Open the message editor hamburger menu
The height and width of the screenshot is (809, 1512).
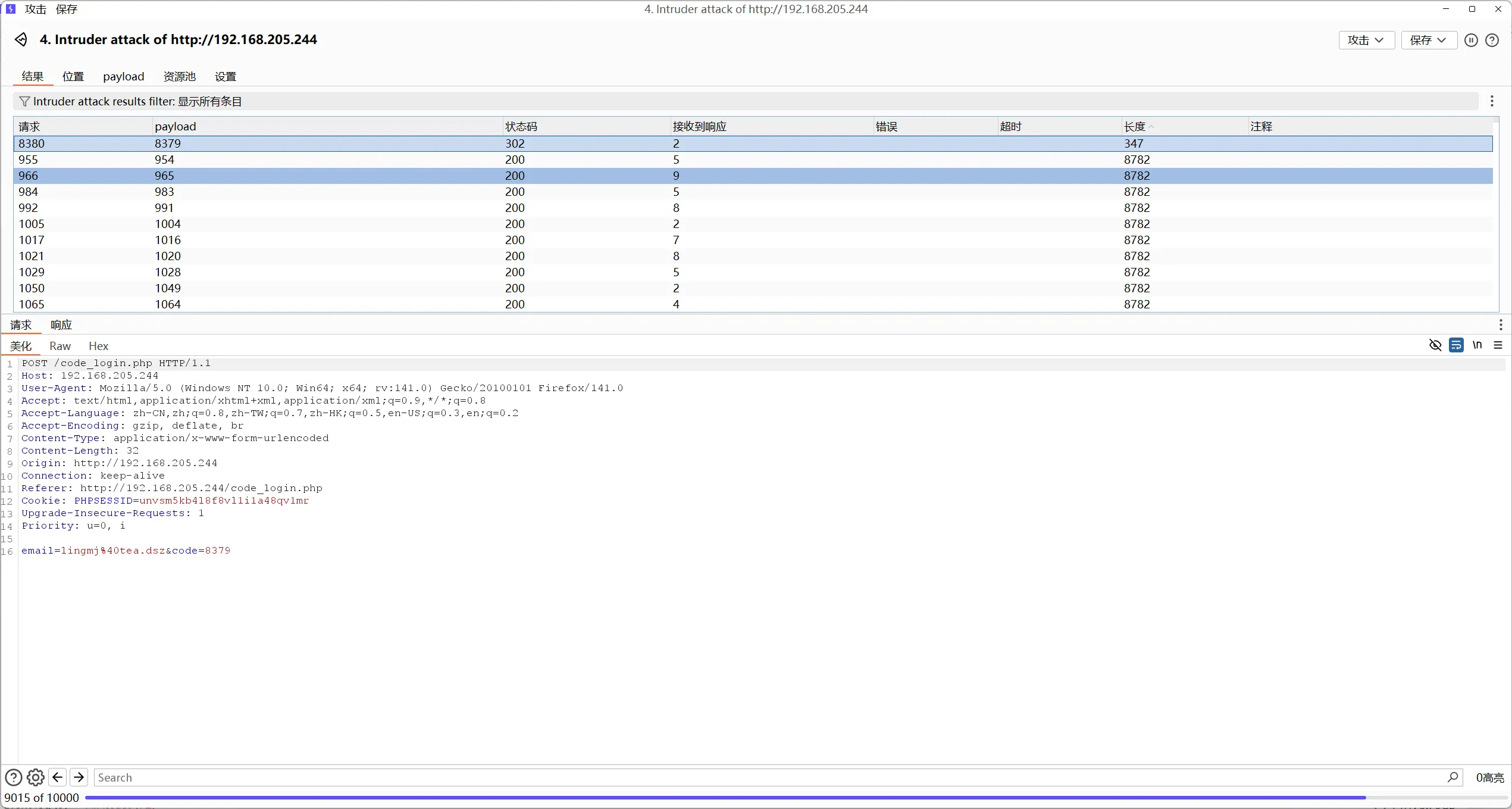point(1498,345)
